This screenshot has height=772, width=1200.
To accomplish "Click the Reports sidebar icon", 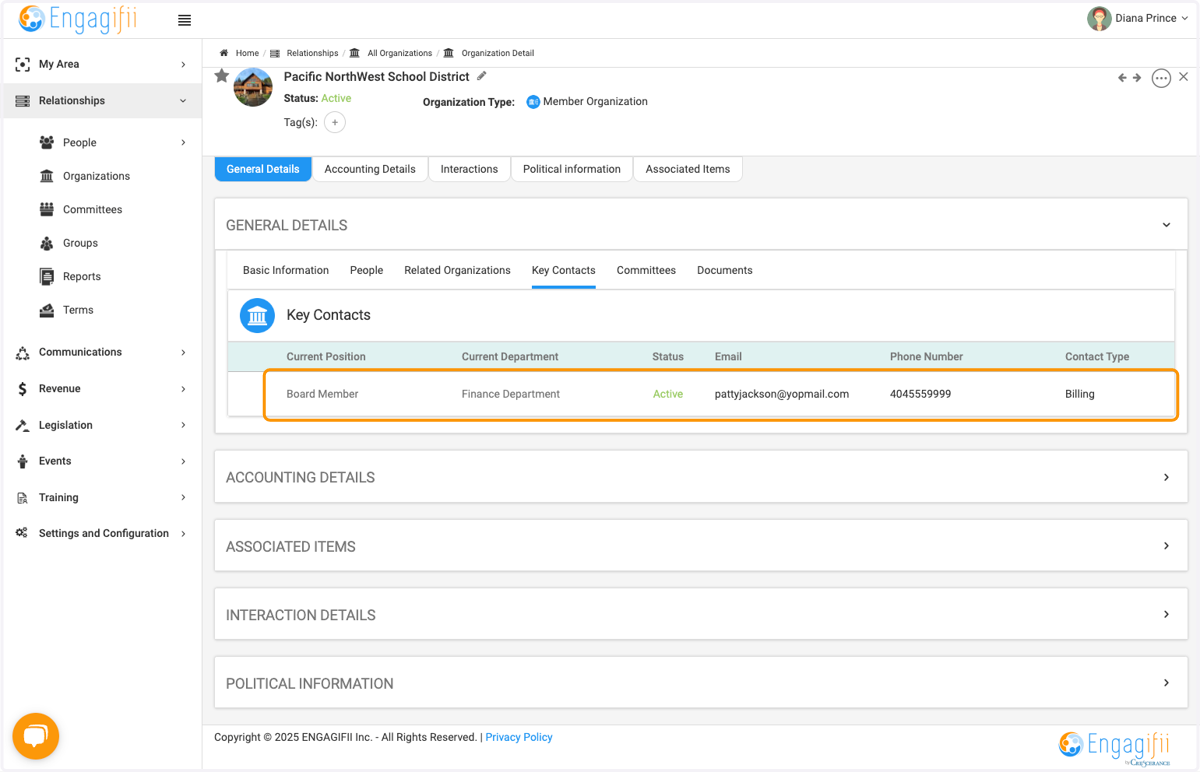I will (47, 276).
